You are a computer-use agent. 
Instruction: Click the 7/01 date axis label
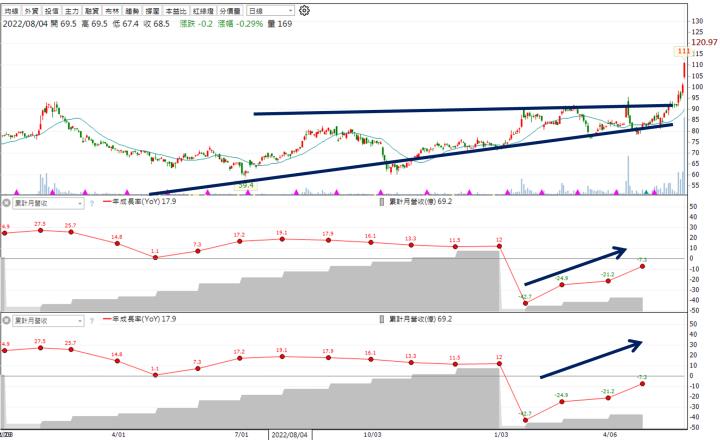click(242, 434)
